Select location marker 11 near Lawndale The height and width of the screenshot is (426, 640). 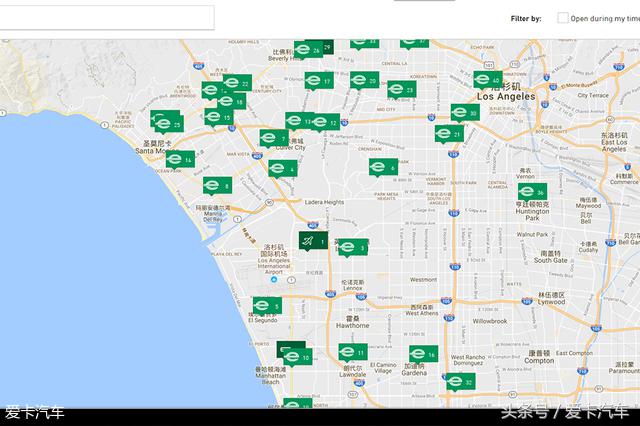(351, 352)
